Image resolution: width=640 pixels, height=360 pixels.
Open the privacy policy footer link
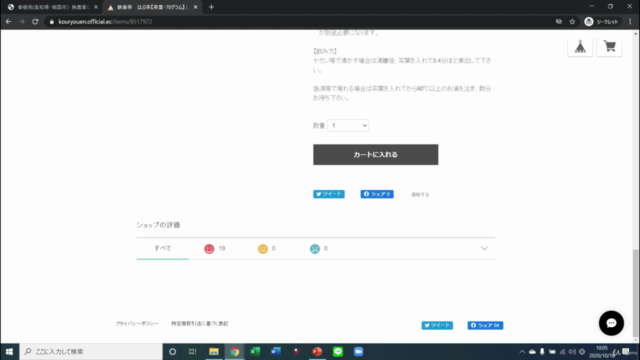point(137,323)
